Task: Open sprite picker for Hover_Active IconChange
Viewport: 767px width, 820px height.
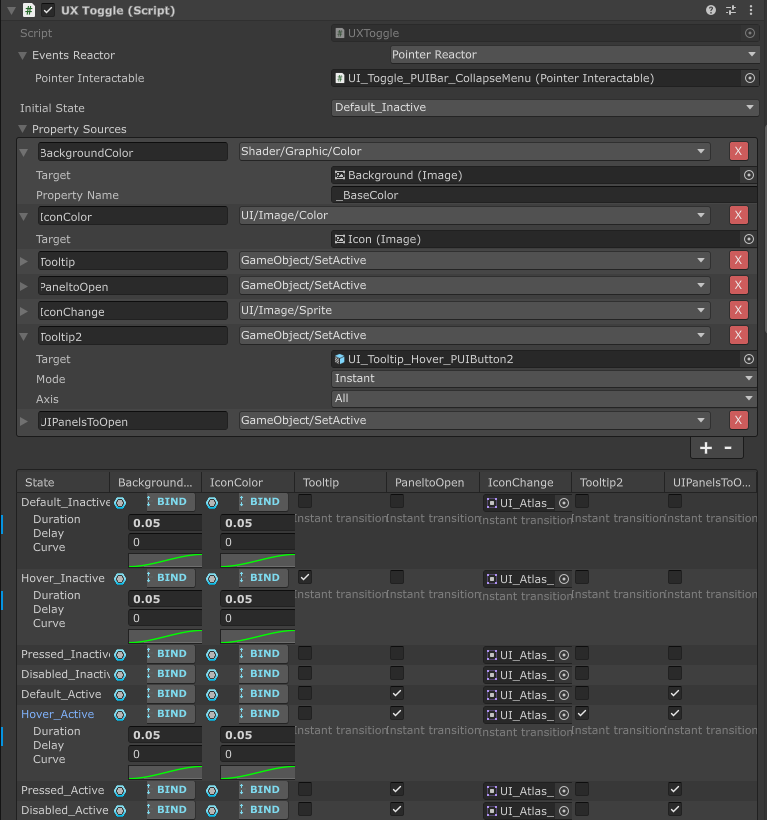Action: (x=564, y=715)
